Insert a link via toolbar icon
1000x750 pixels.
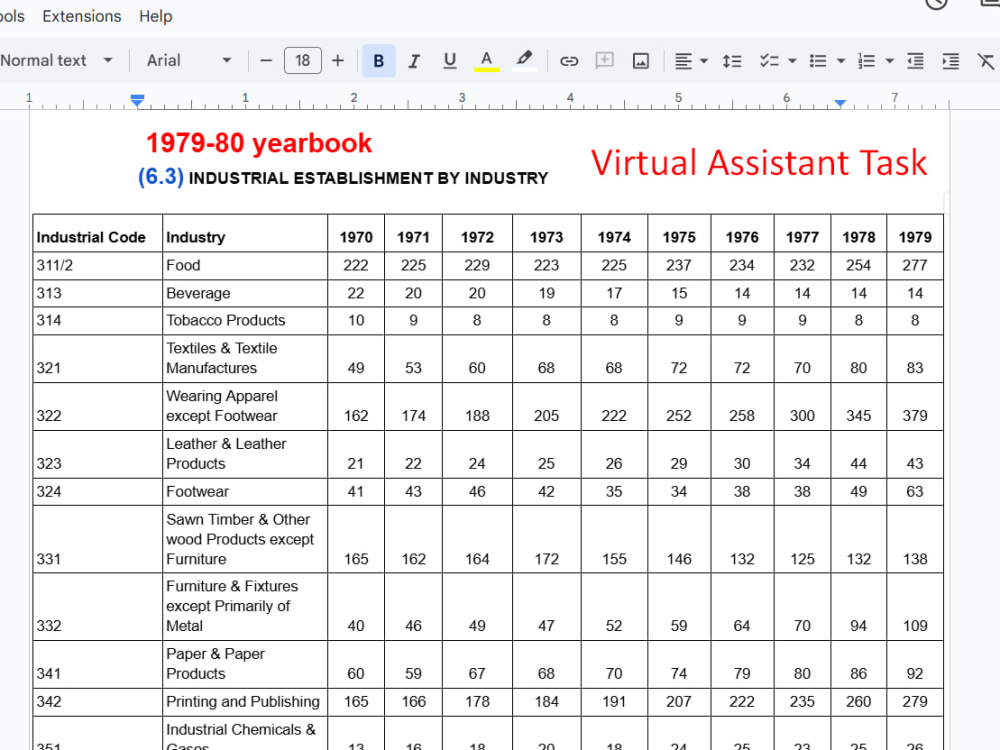point(569,61)
